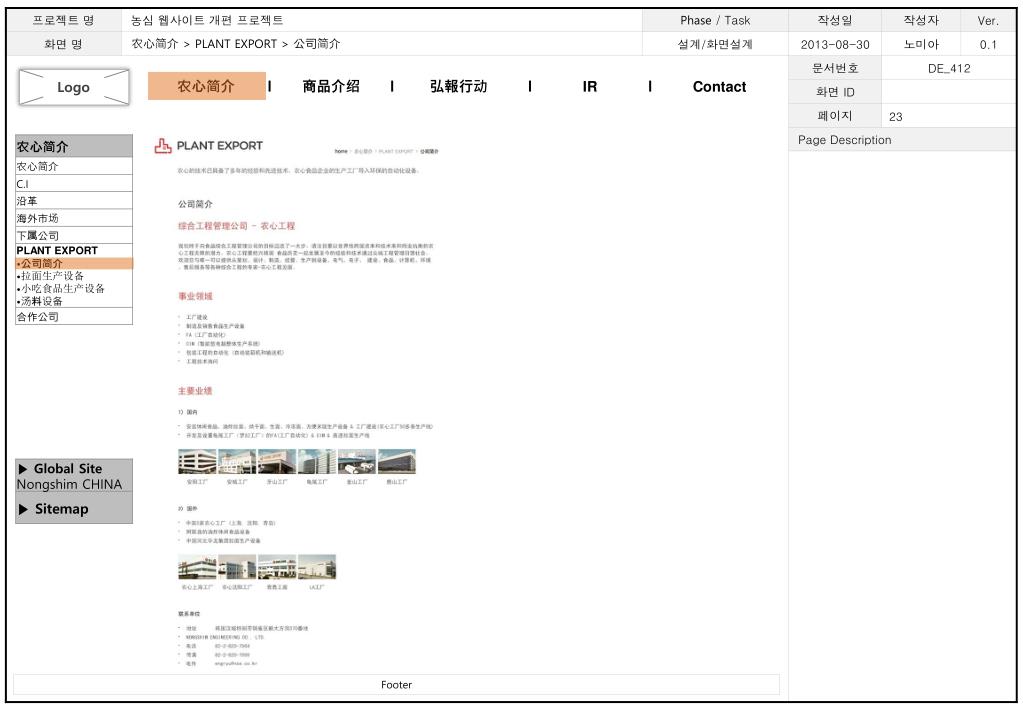Select highlighted 公司简介 submenu item
The width and height of the screenshot is (1023, 708).
click(74, 264)
